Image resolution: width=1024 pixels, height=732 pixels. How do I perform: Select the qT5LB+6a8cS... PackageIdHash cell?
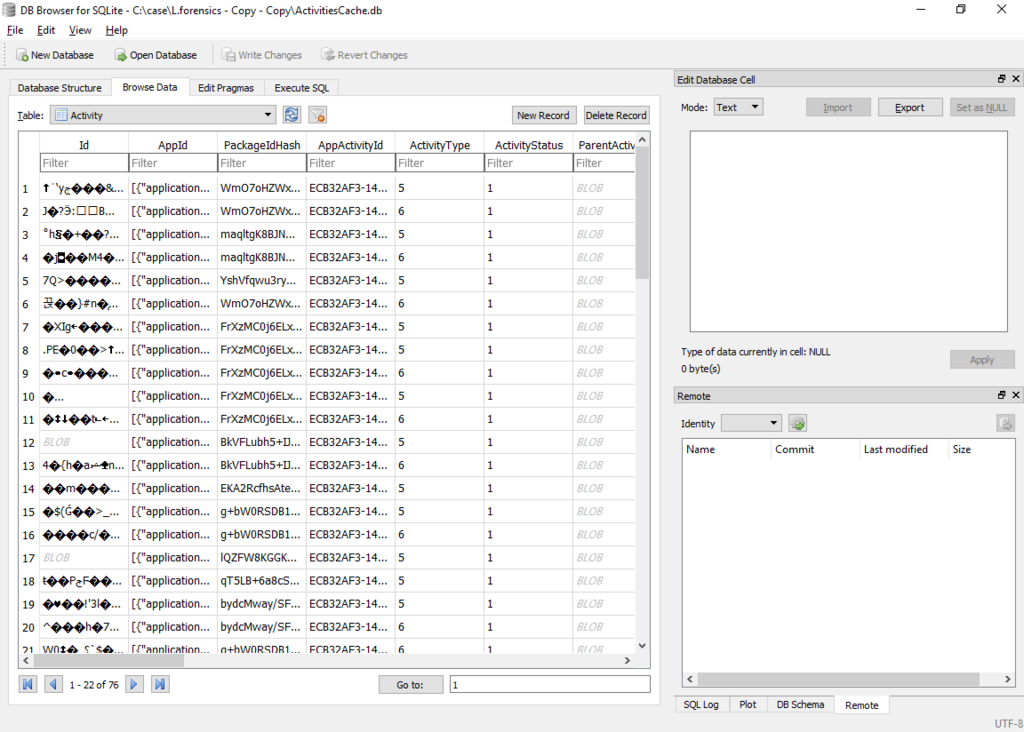pyautogui.click(x=262, y=581)
